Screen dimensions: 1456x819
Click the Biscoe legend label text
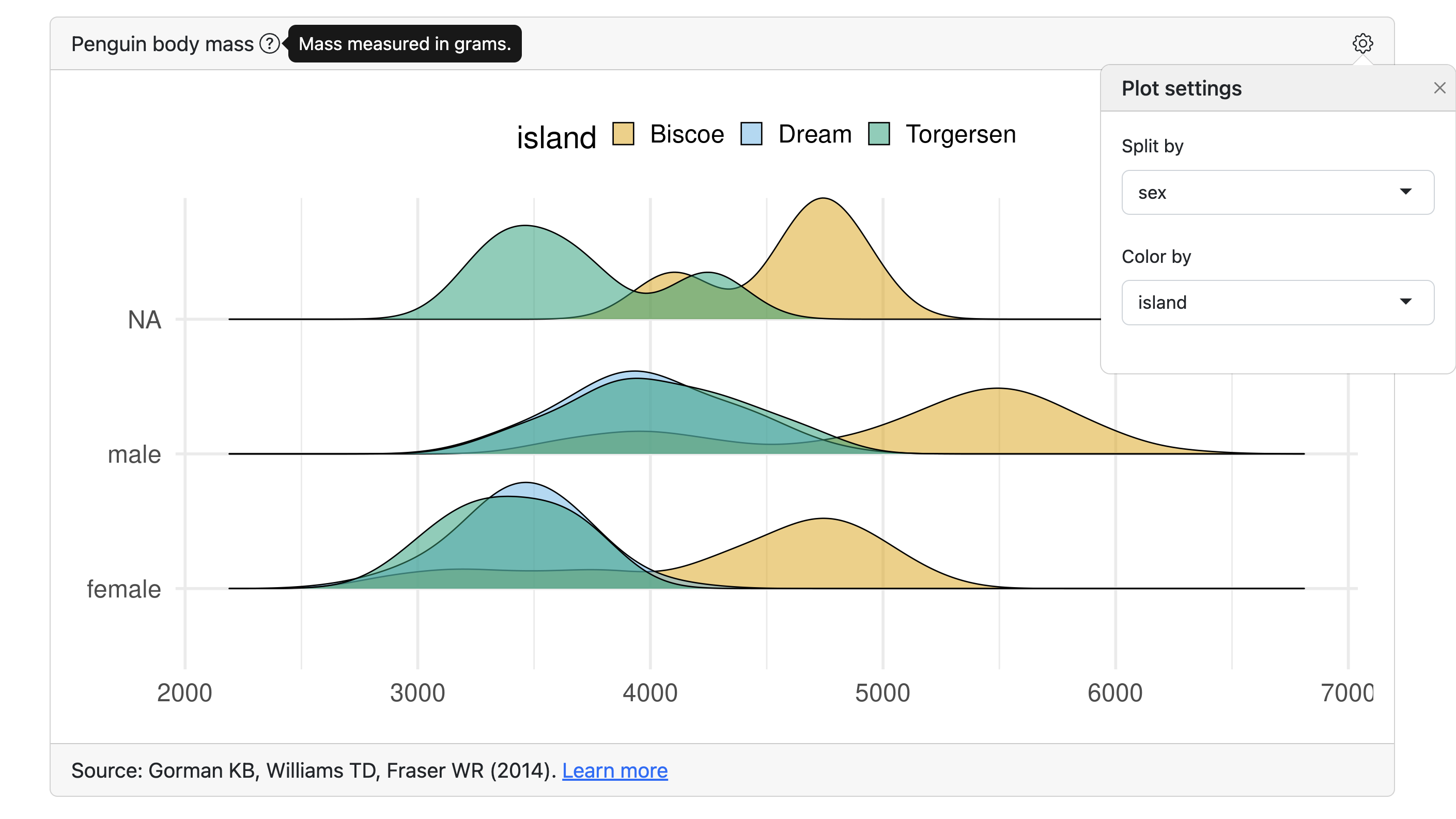[x=687, y=134]
